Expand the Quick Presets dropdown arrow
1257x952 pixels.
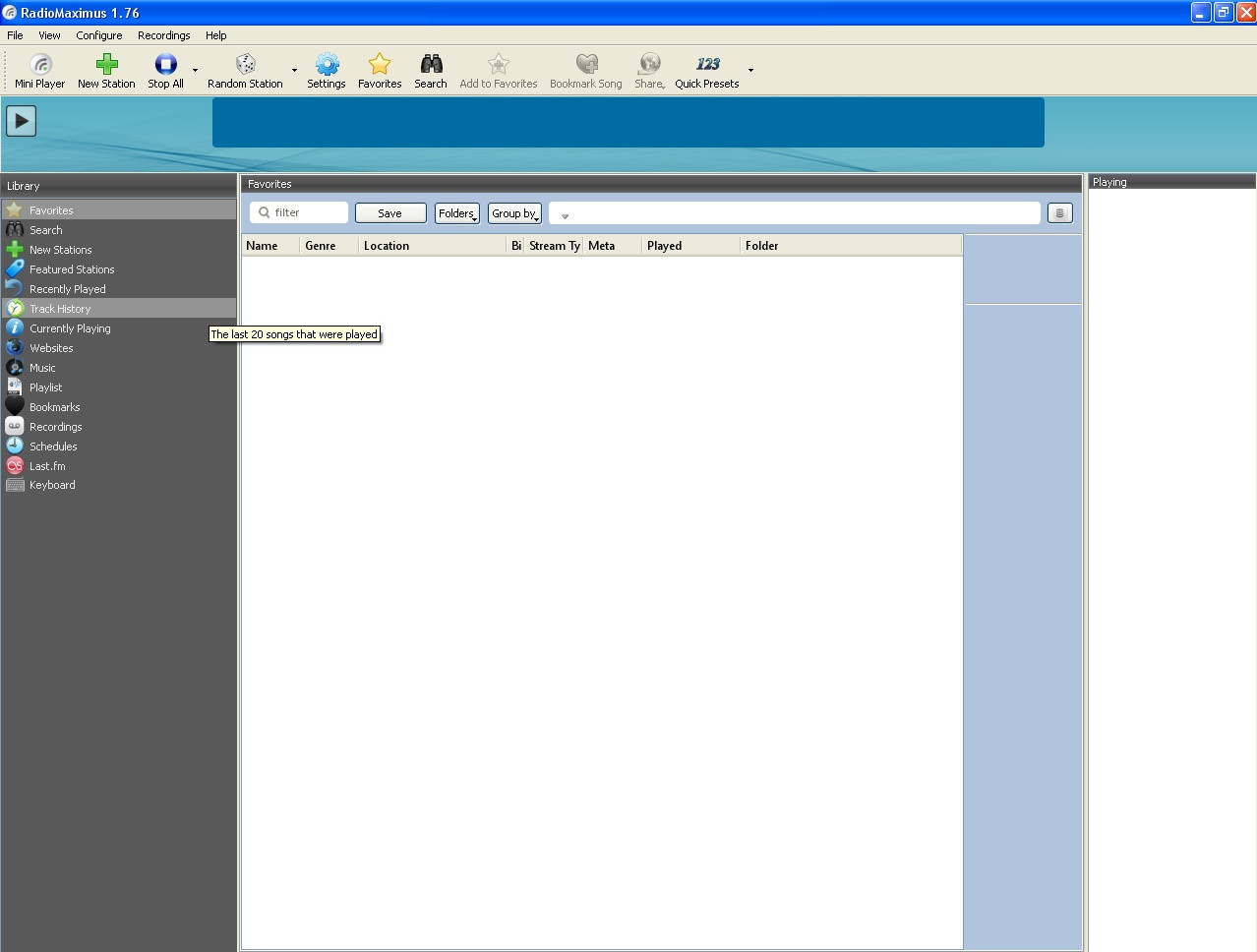(750, 71)
